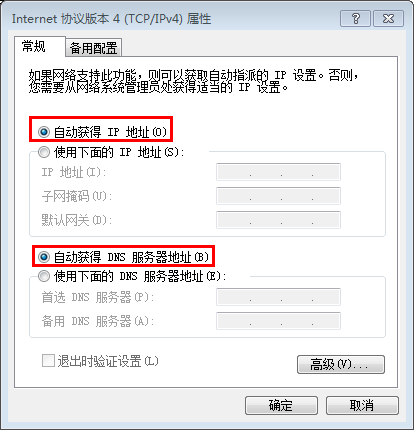This screenshot has height=430, width=414.
Task: Click the IP 地址 input field
Action: pyautogui.click(x=278, y=172)
